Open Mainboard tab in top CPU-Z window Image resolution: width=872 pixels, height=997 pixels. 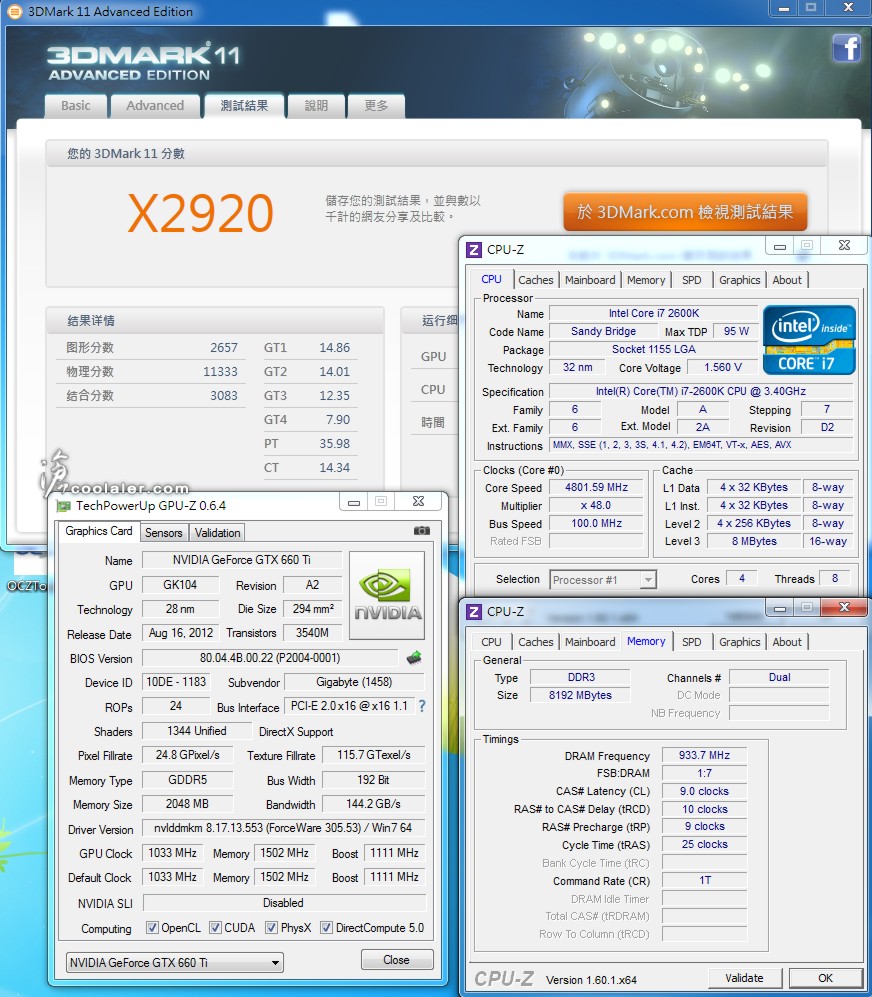click(590, 280)
